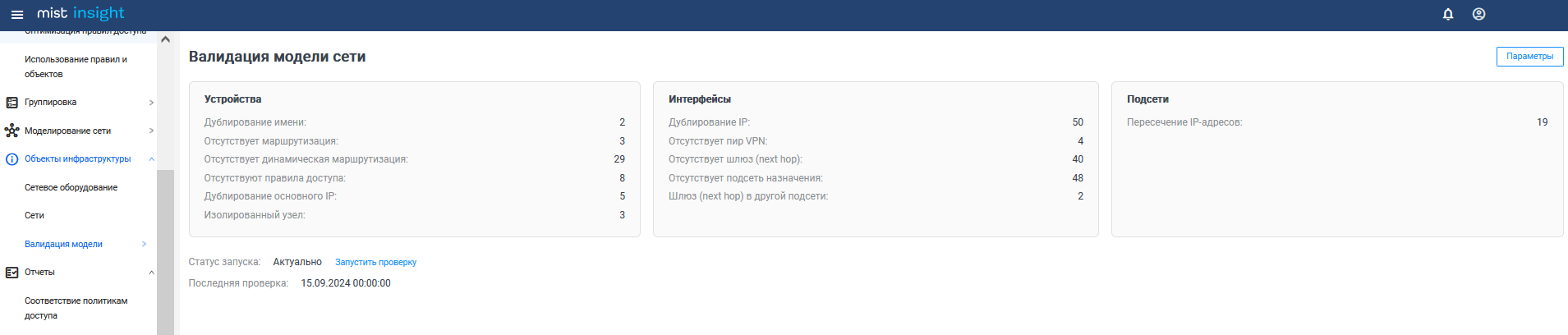Open the hamburger navigation menu

coord(17,14)
